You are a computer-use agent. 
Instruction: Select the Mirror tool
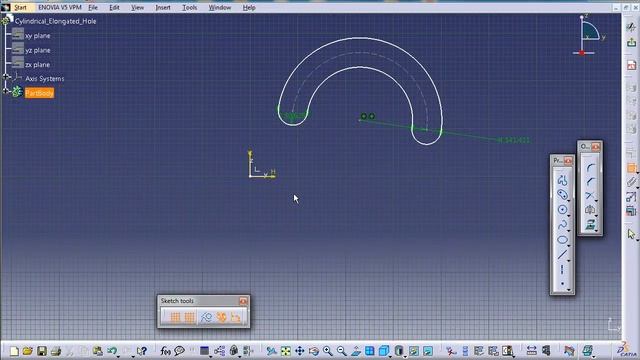point(590,210)
